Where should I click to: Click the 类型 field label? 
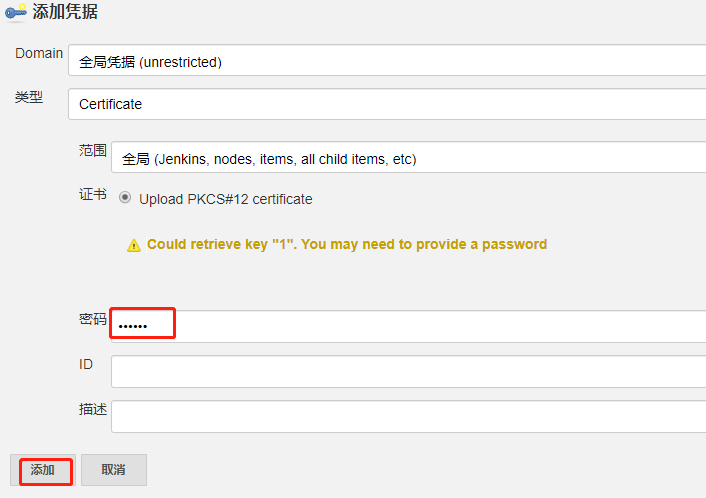pos(28,97)
